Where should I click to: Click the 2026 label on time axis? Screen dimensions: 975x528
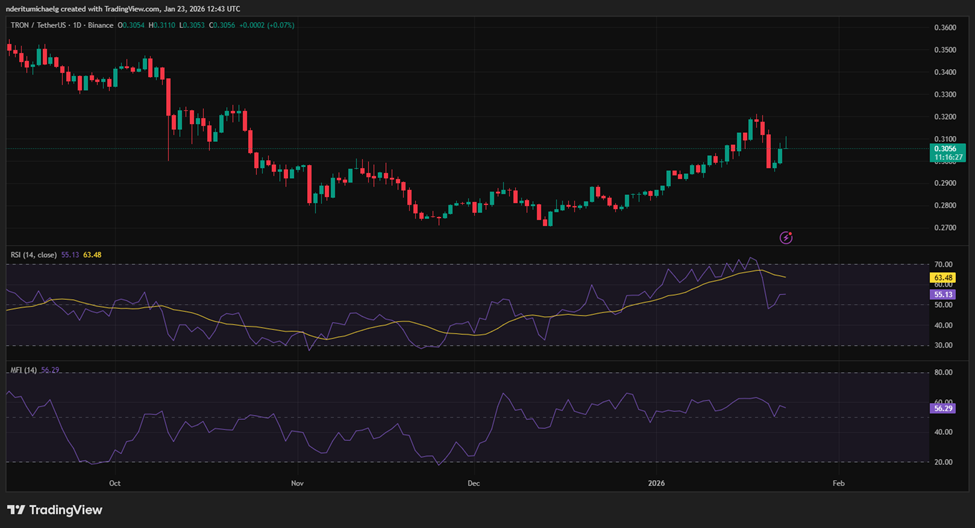[x=656, y=482]
